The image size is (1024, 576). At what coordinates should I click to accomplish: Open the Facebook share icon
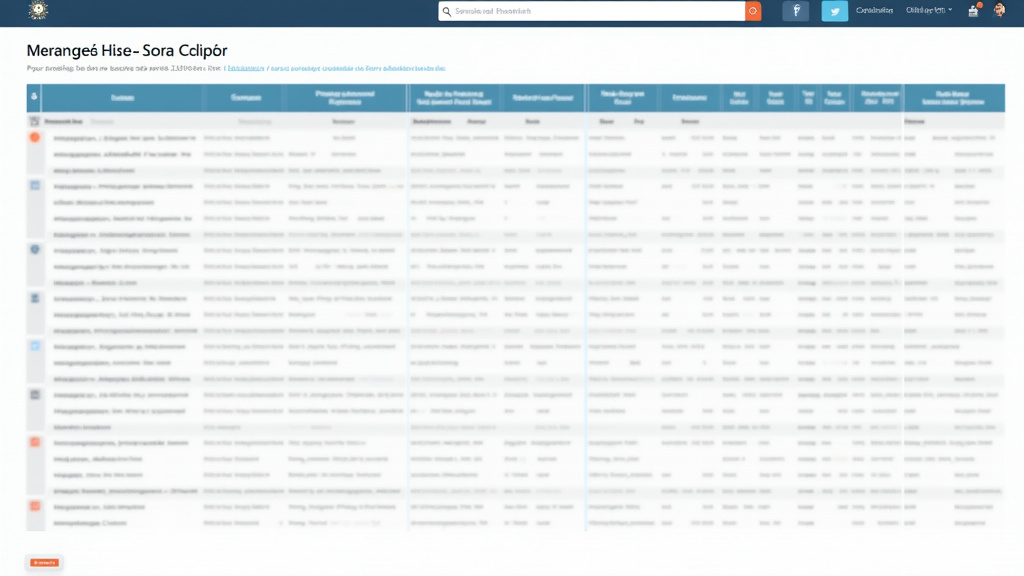[795, 11]
